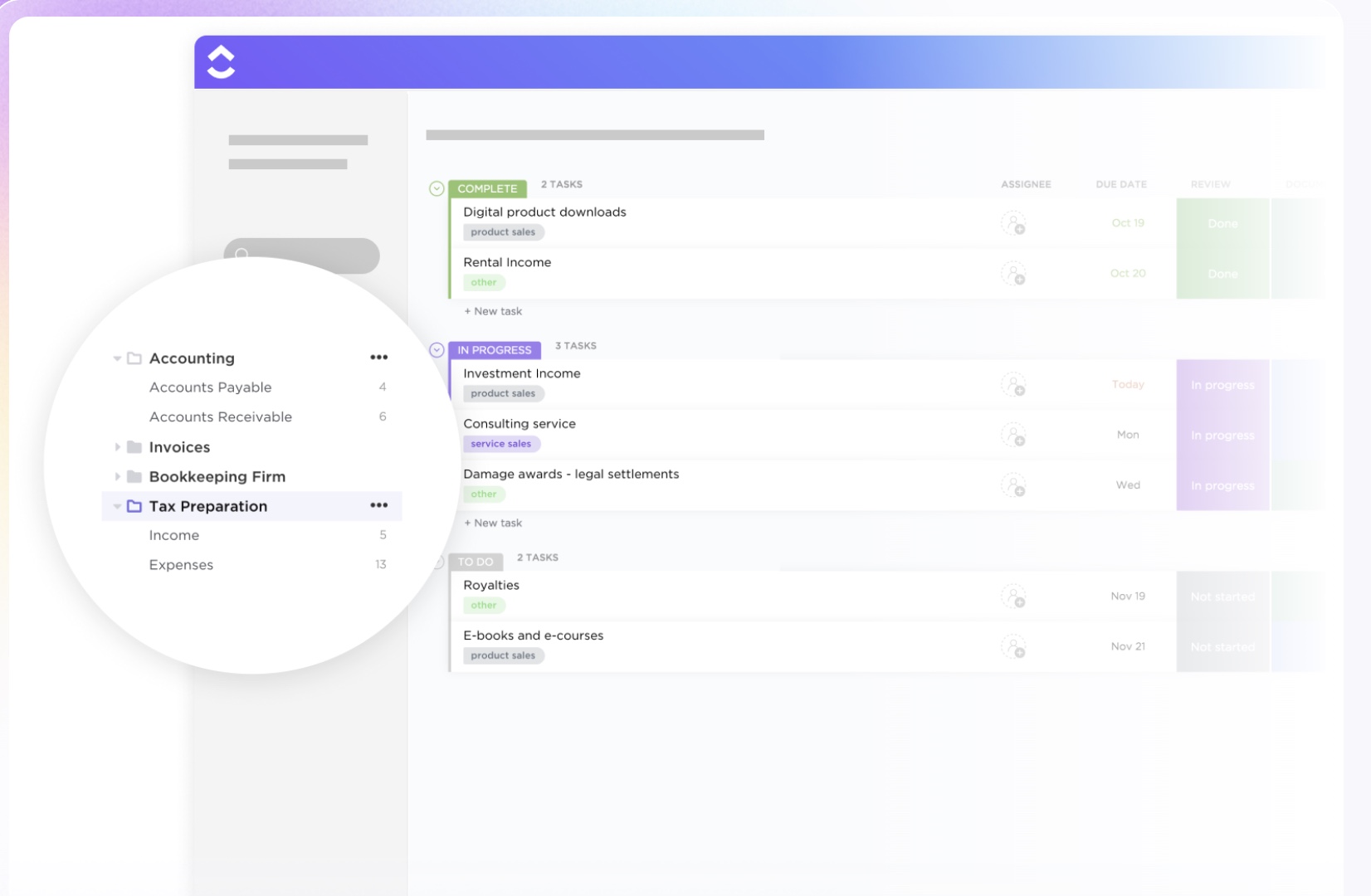
Task: Assign user to Digital product downloads
Action: point(1013,223)
